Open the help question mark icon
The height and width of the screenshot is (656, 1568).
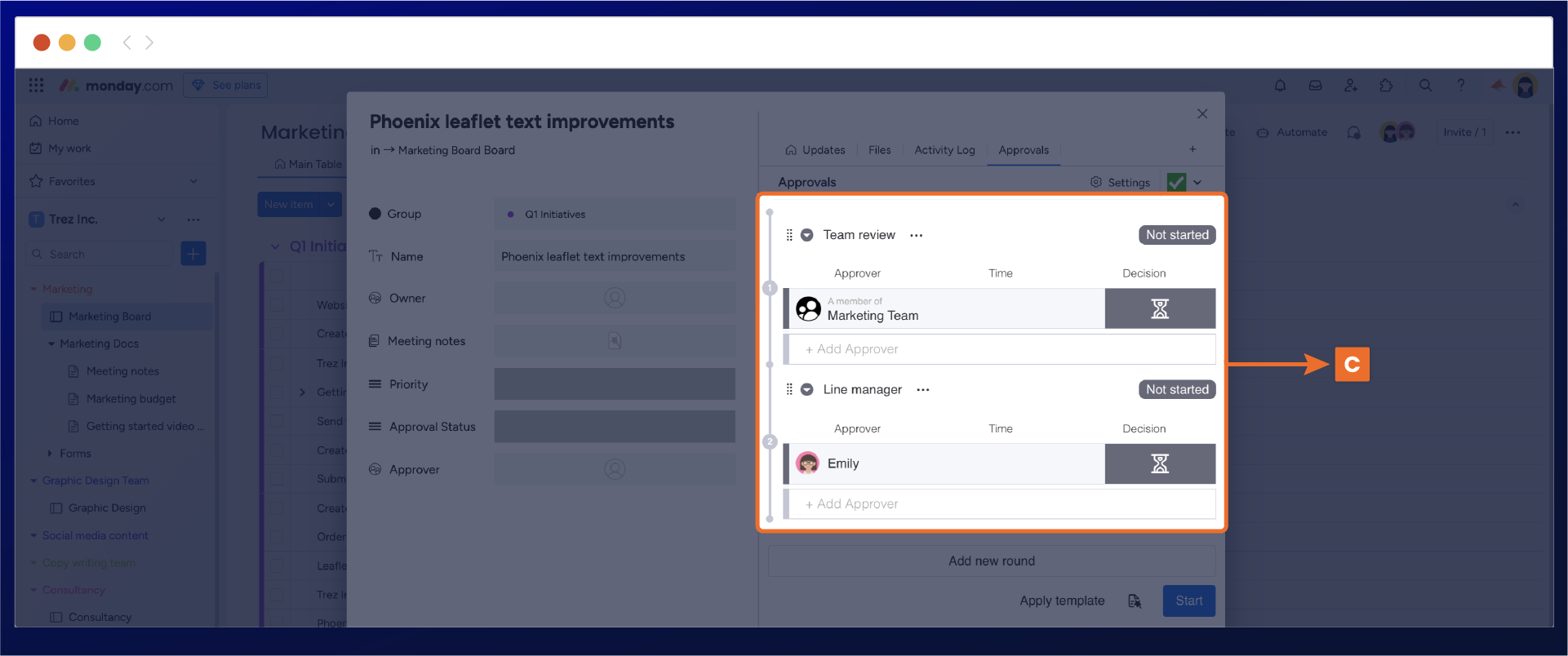click(x=1460, y=86)
